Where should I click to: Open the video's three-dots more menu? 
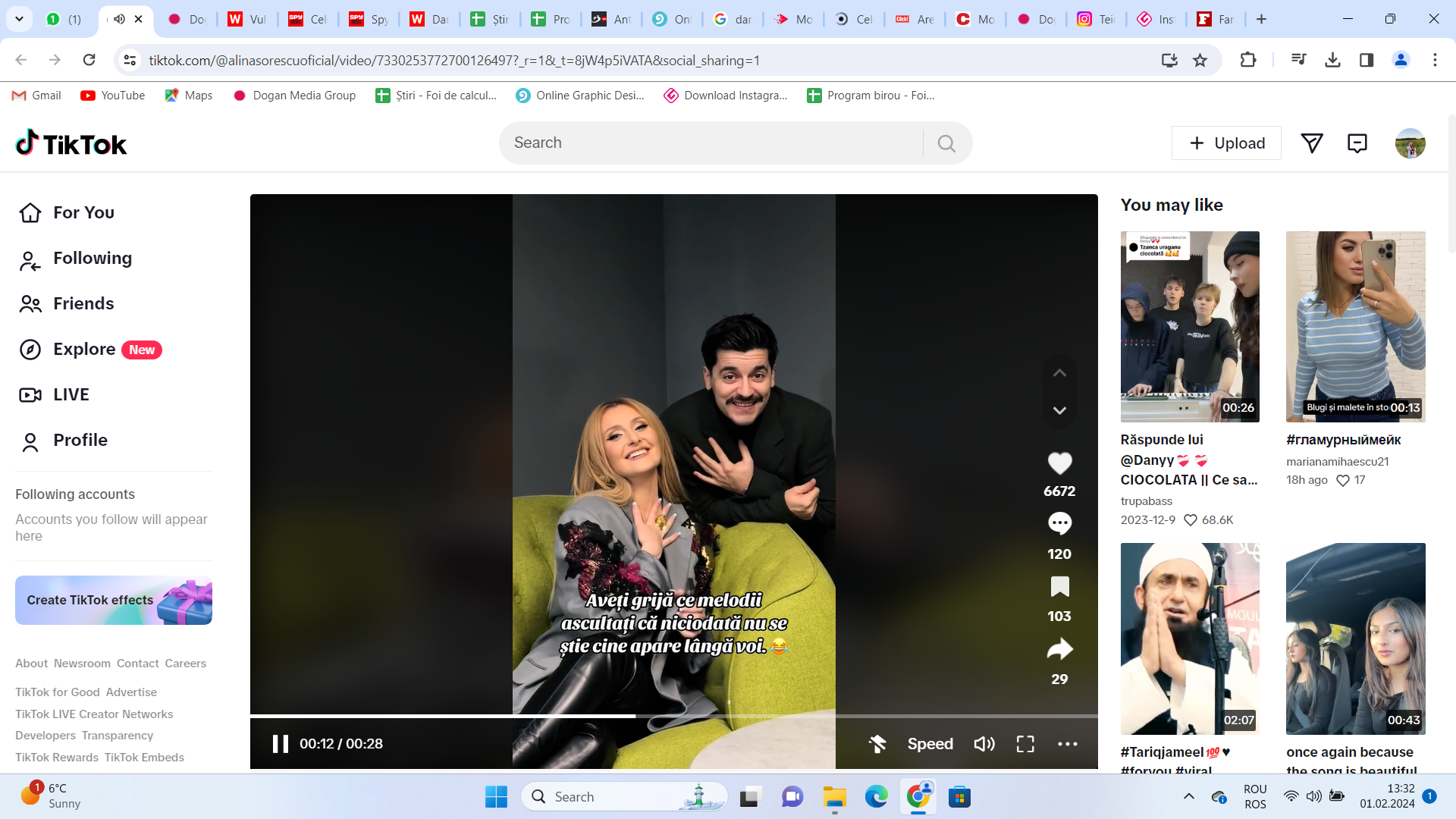point(1067,744)
